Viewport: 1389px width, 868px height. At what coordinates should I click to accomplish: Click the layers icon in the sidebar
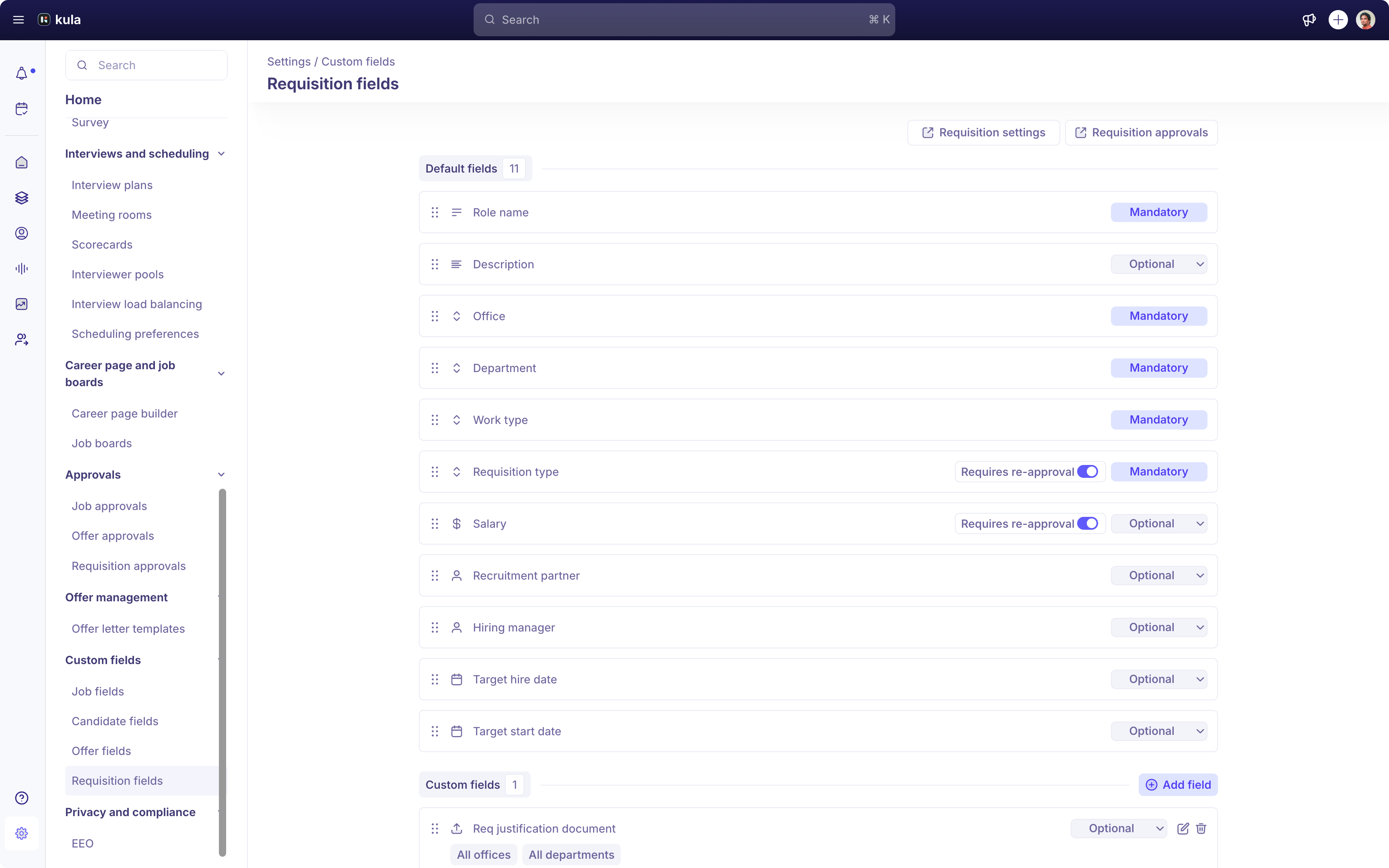(x=22, y=197)
